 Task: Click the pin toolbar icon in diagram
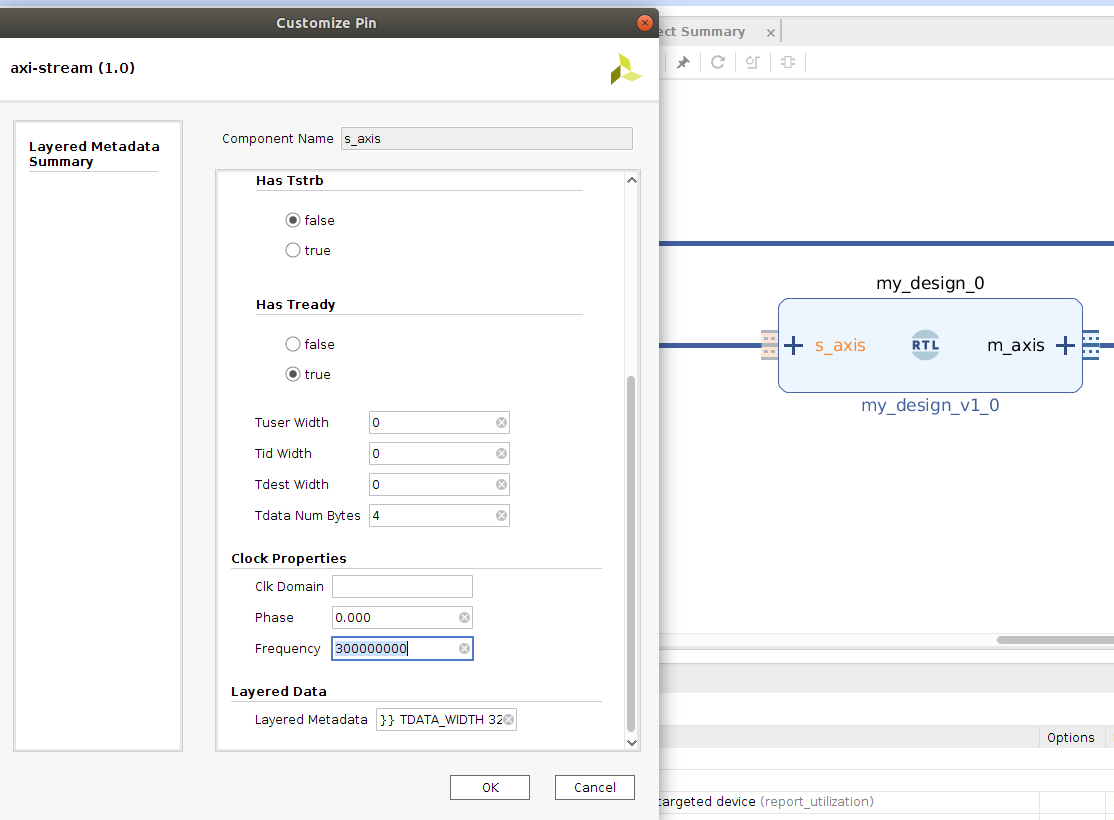[683, 63]
